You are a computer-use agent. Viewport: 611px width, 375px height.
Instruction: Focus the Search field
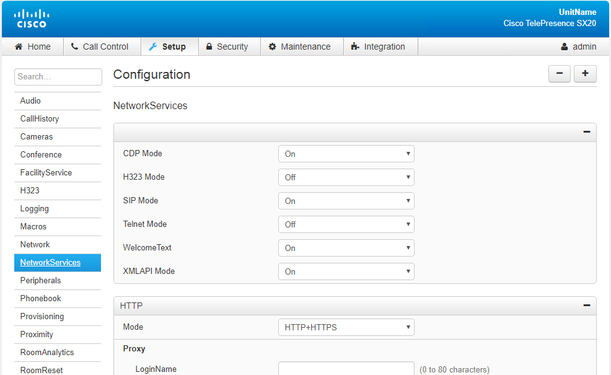click(x=58, y=77)
